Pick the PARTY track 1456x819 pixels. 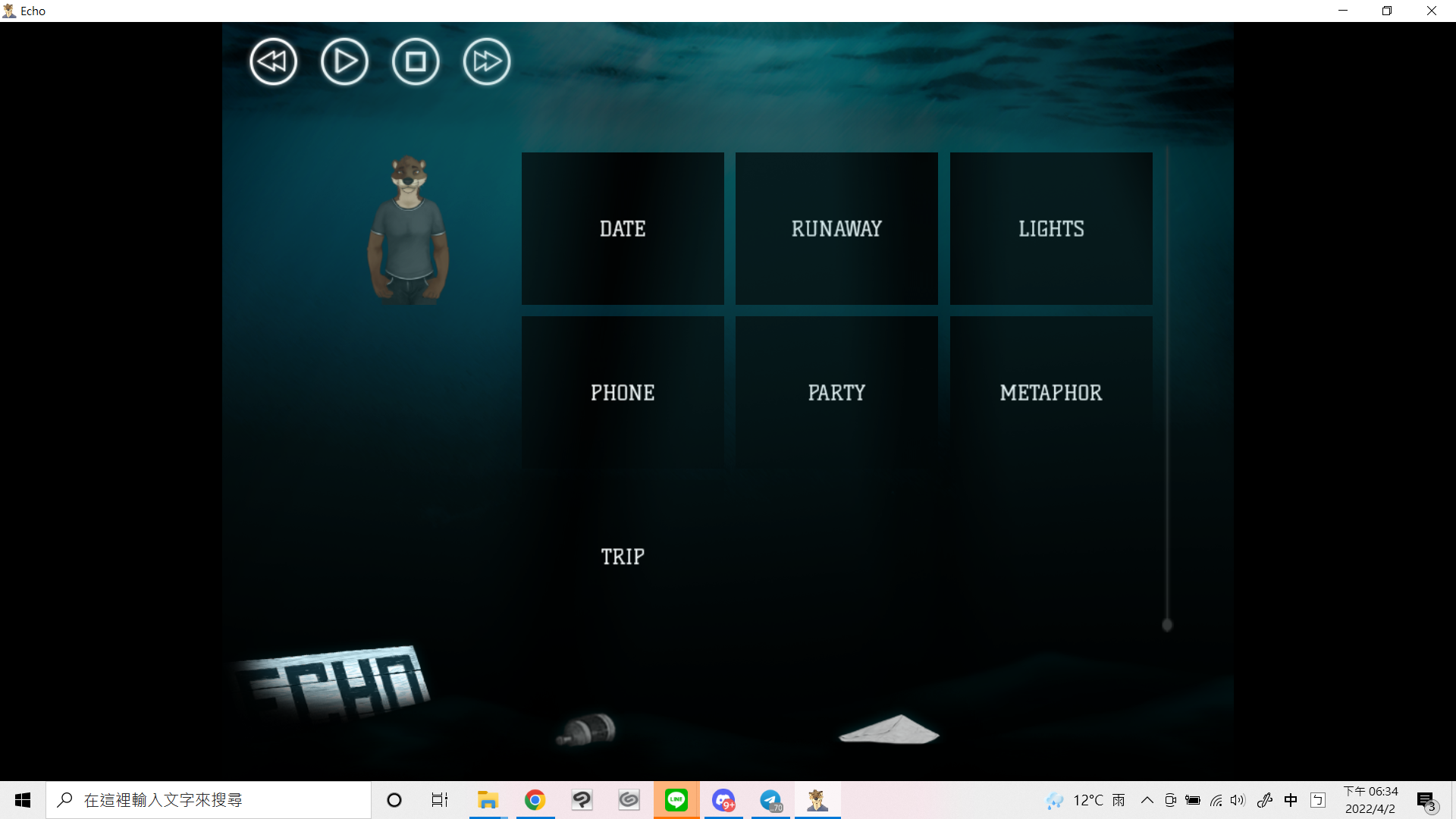coord(836,393)
